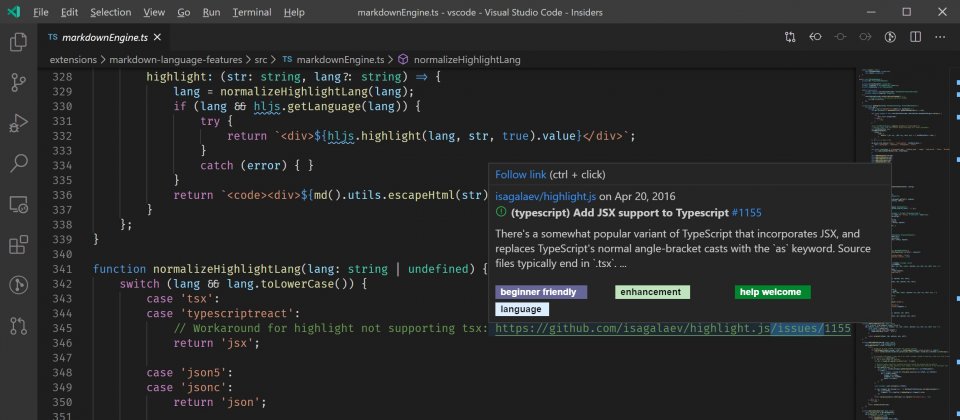
Task: Open the Remote Explorer view
Action: [x=18, y=204]
